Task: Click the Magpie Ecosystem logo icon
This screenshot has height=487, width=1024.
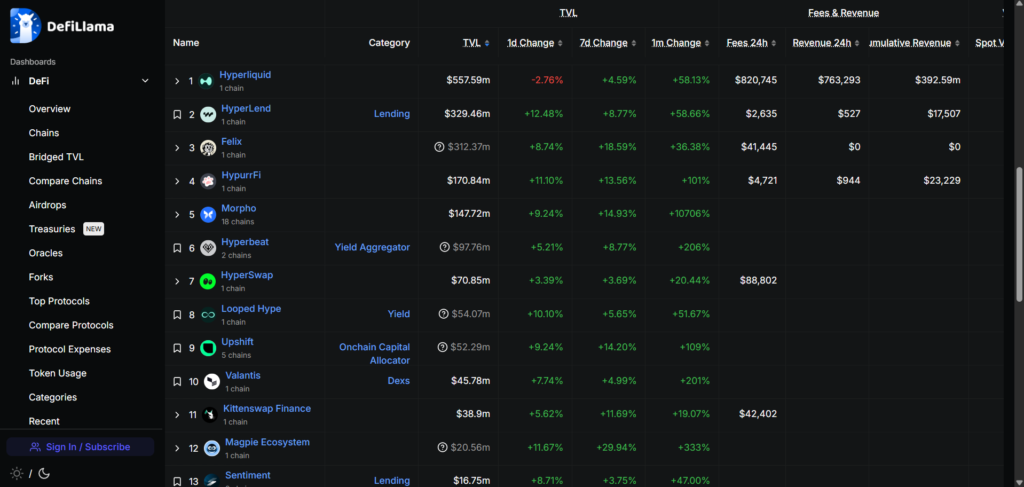Action: pos(212,448)
